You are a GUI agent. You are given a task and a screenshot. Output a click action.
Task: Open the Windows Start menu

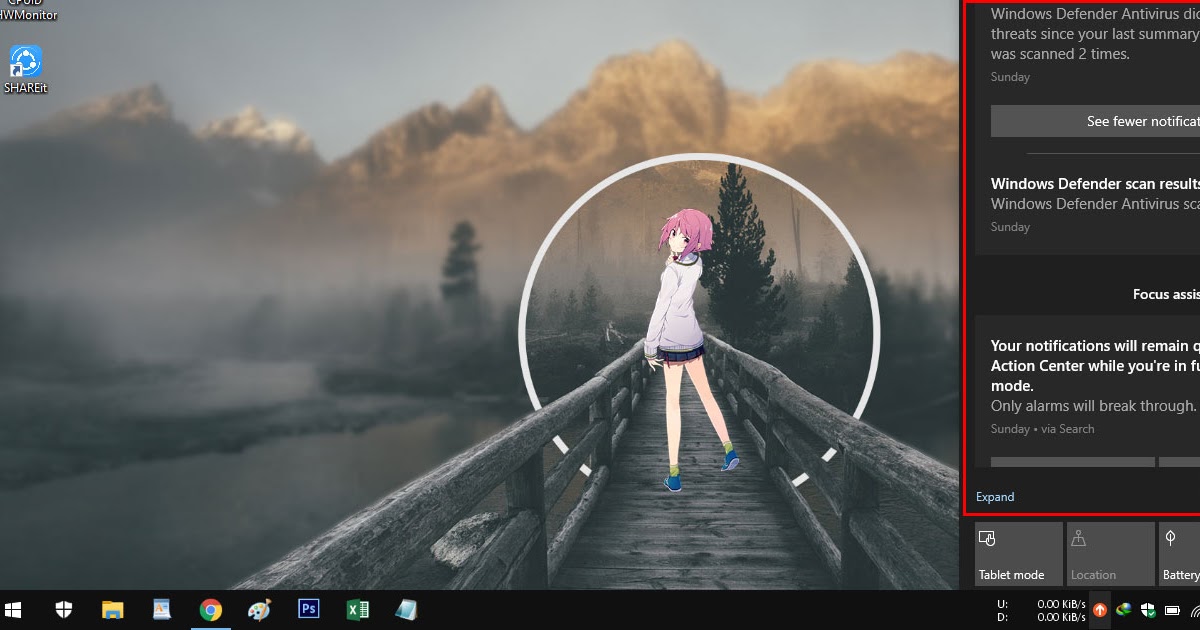click(x=14, y=609)
